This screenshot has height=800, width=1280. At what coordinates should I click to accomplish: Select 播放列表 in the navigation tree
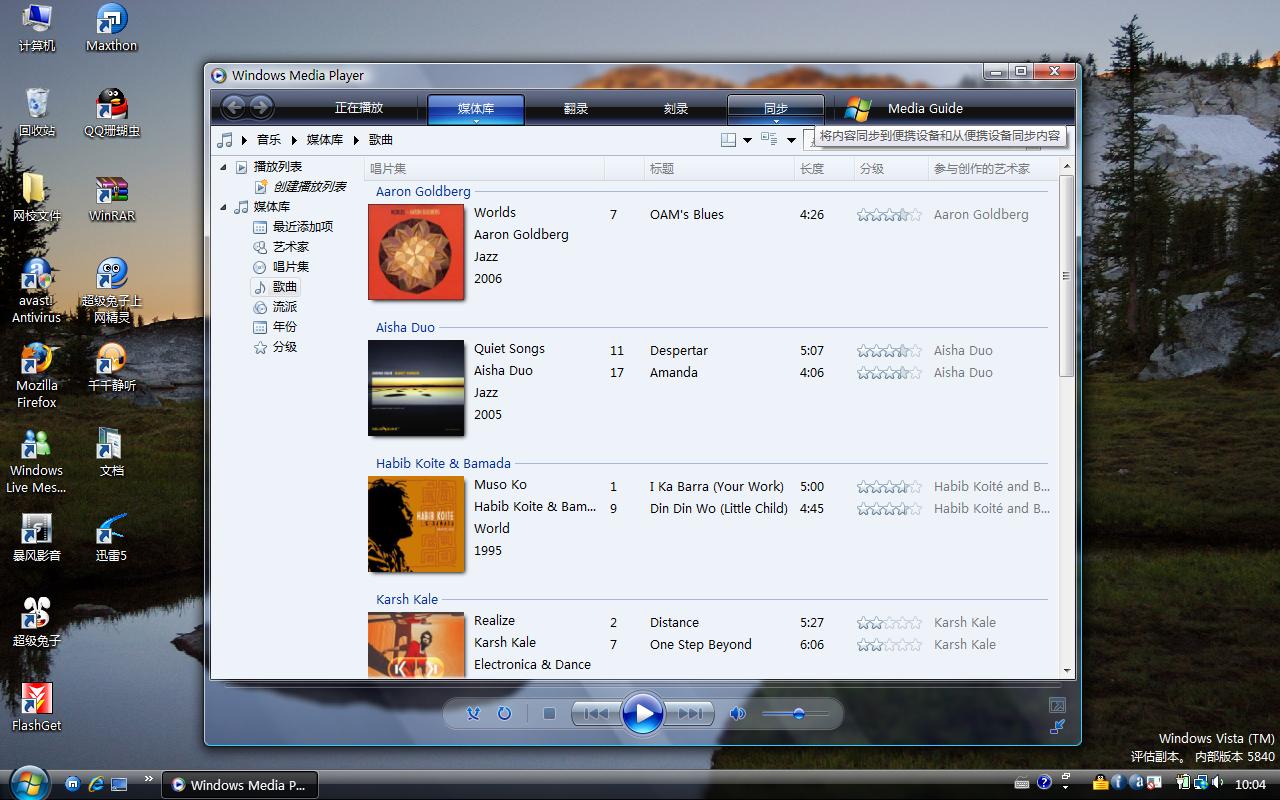277,167
